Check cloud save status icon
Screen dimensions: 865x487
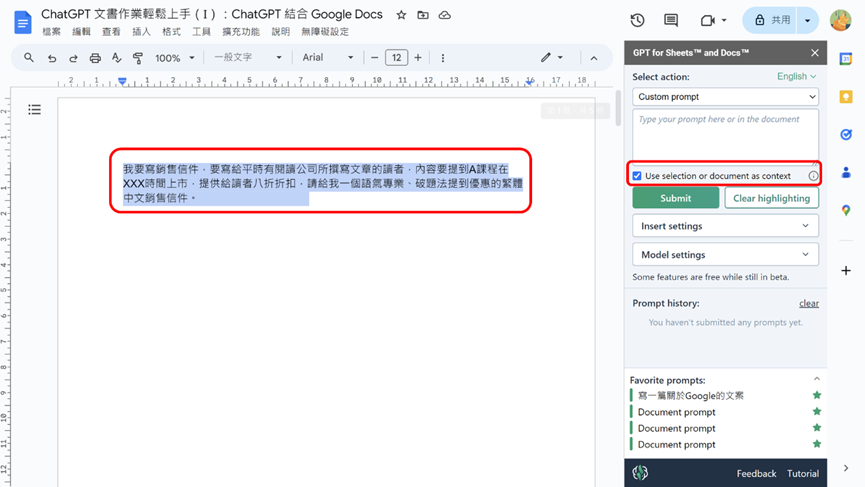445,15
